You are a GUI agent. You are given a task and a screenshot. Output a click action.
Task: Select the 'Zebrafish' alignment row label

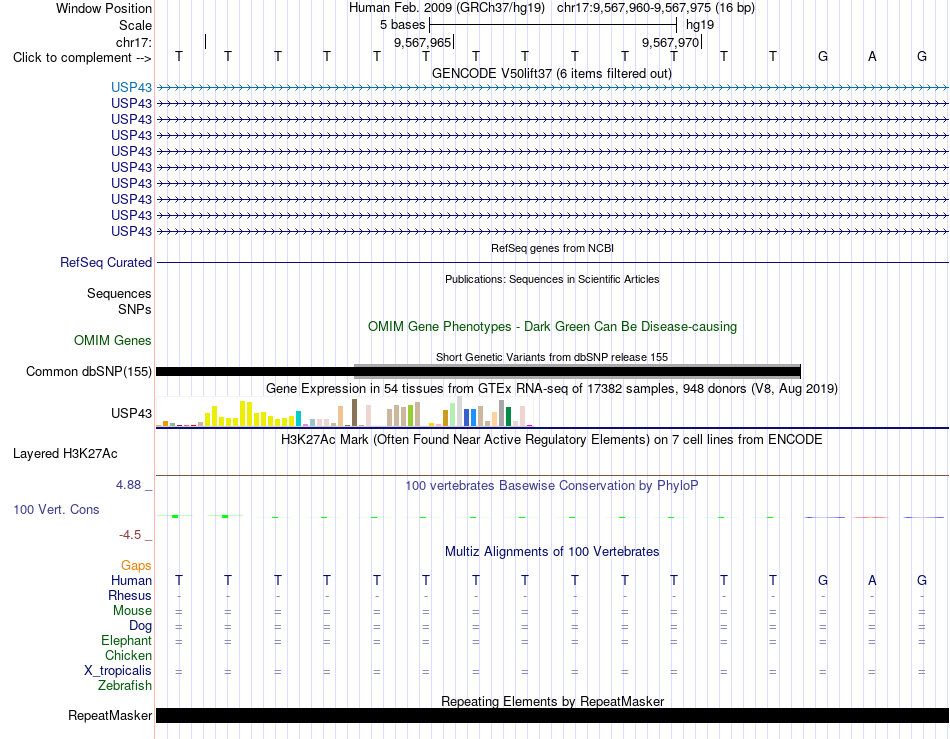[x=125, y=686]
